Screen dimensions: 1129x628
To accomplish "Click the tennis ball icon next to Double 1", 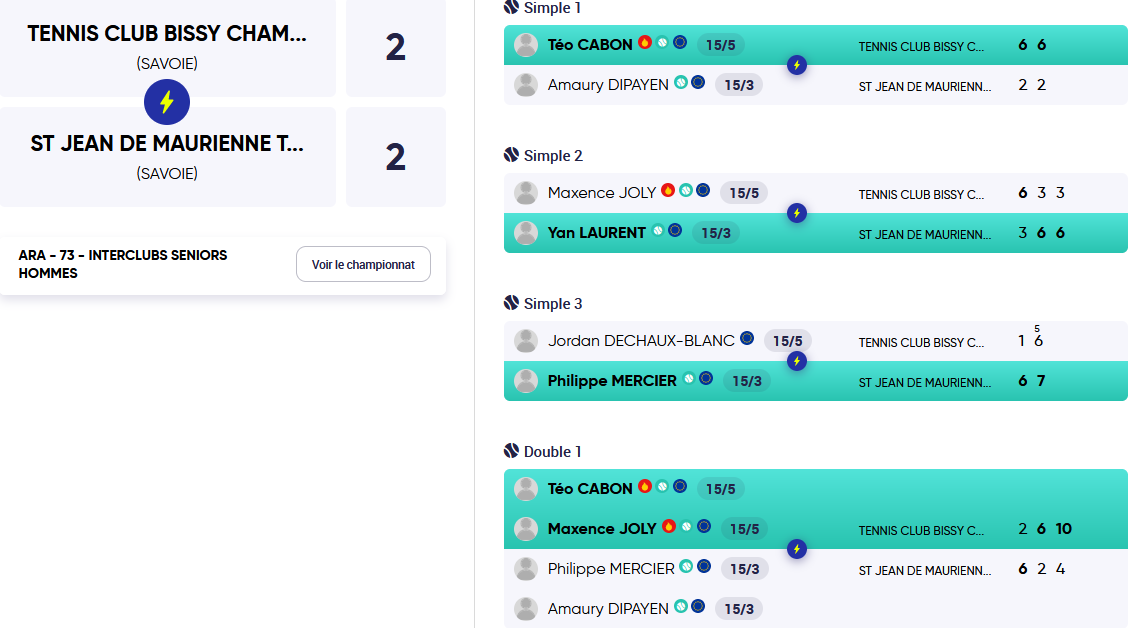I will pyautogui.click(x=511, y=451).
